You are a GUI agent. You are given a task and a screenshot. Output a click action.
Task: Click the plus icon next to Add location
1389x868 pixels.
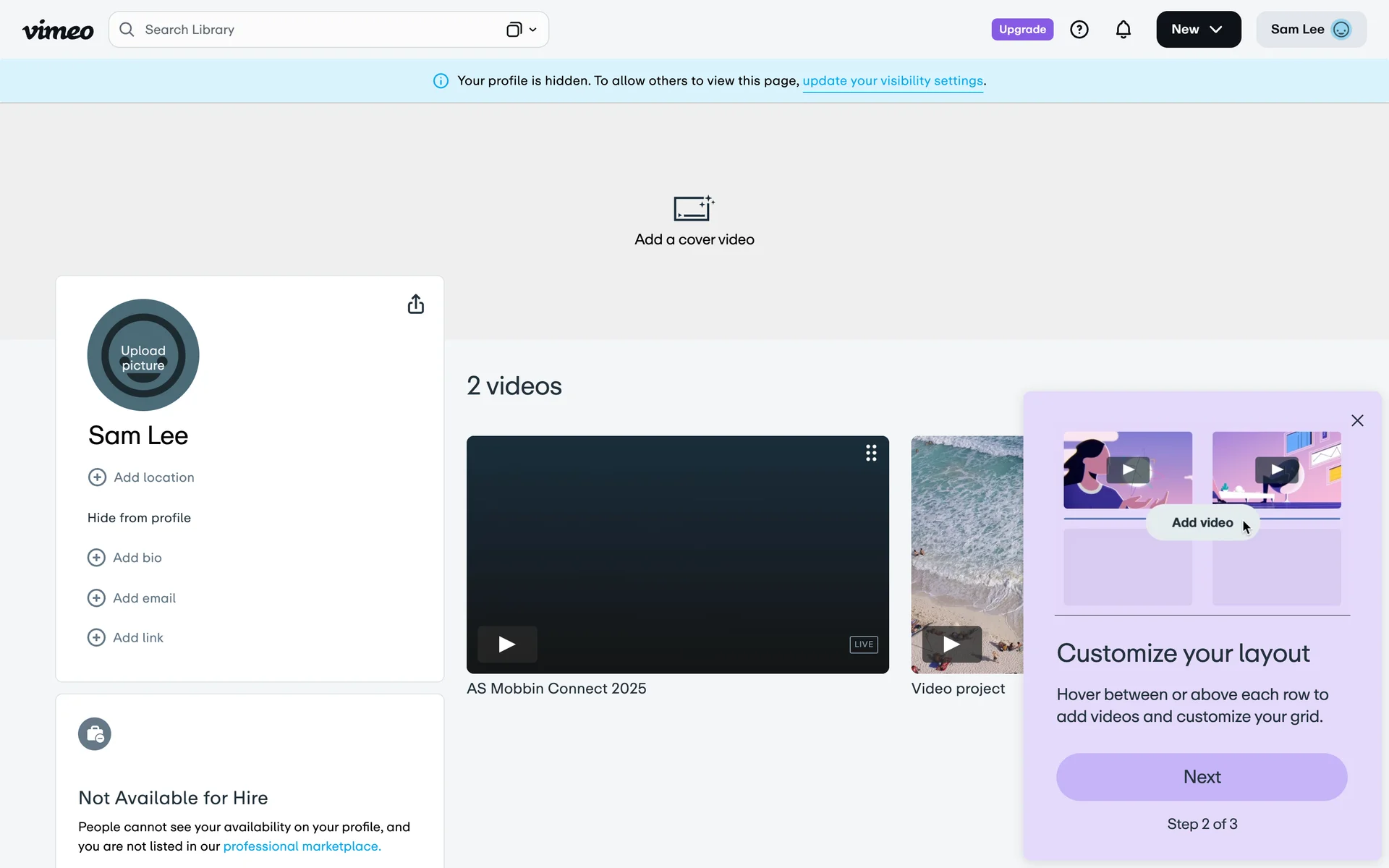pyautogui.click(x=97, y=477)
